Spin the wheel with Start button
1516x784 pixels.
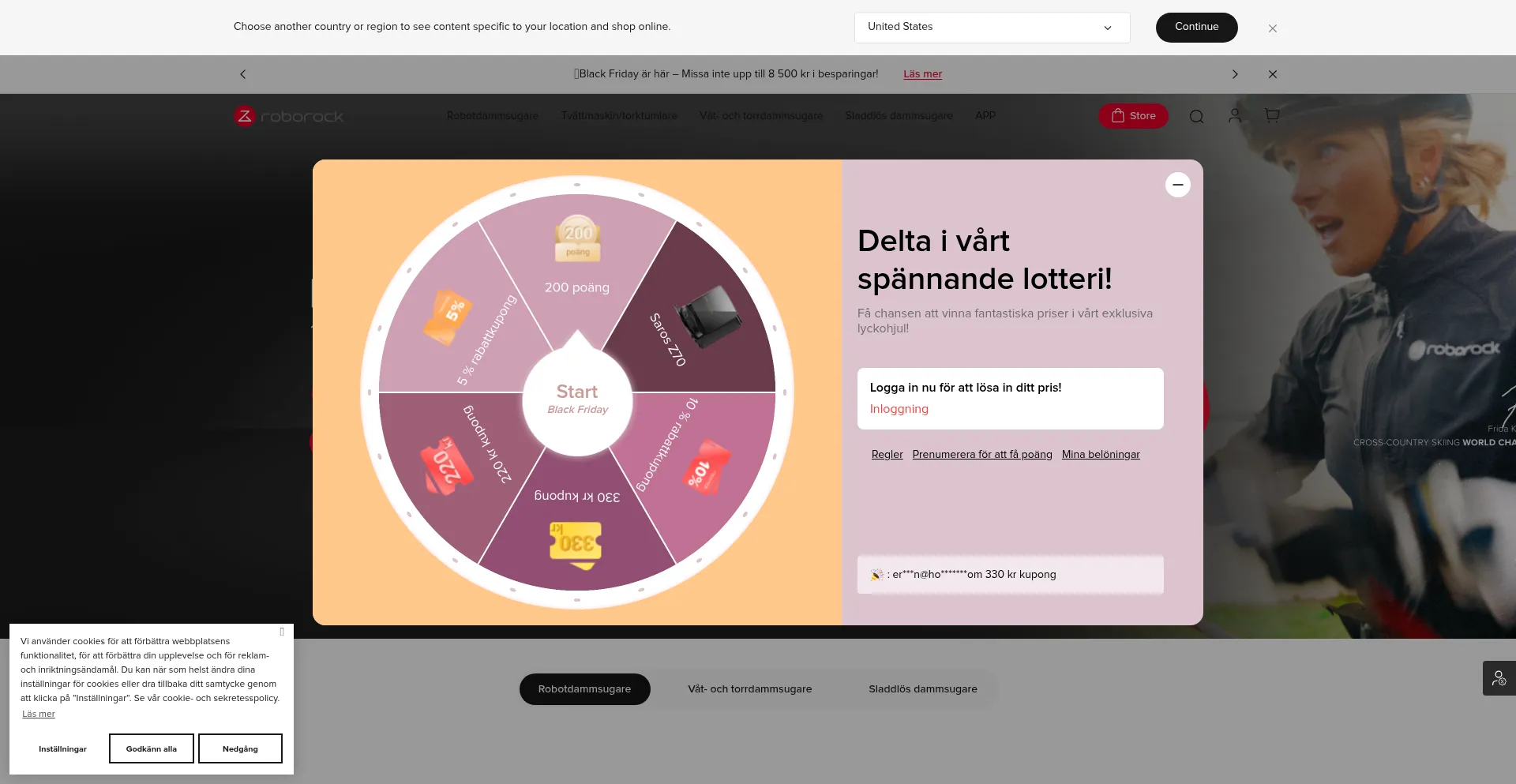[x=577, y=400]
